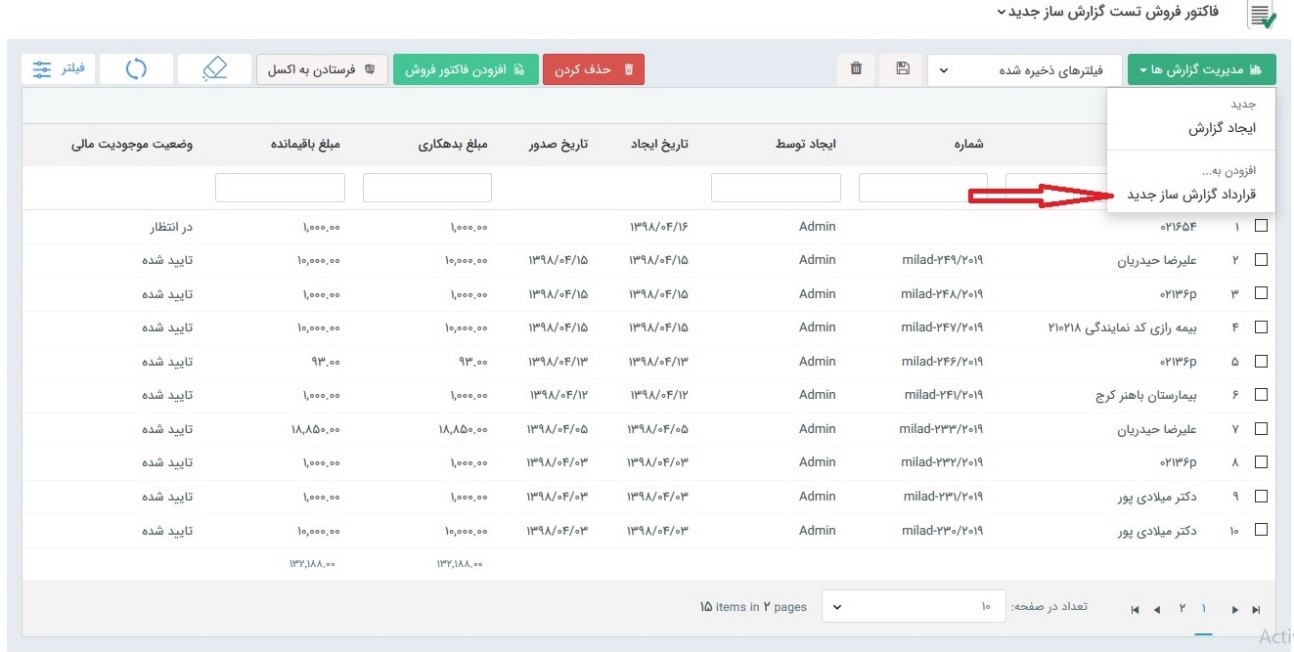This screenshot has width=1294, height=652.
Task: Click the مبلغ باقیمانده filter input field
Action: click(280, 188)
